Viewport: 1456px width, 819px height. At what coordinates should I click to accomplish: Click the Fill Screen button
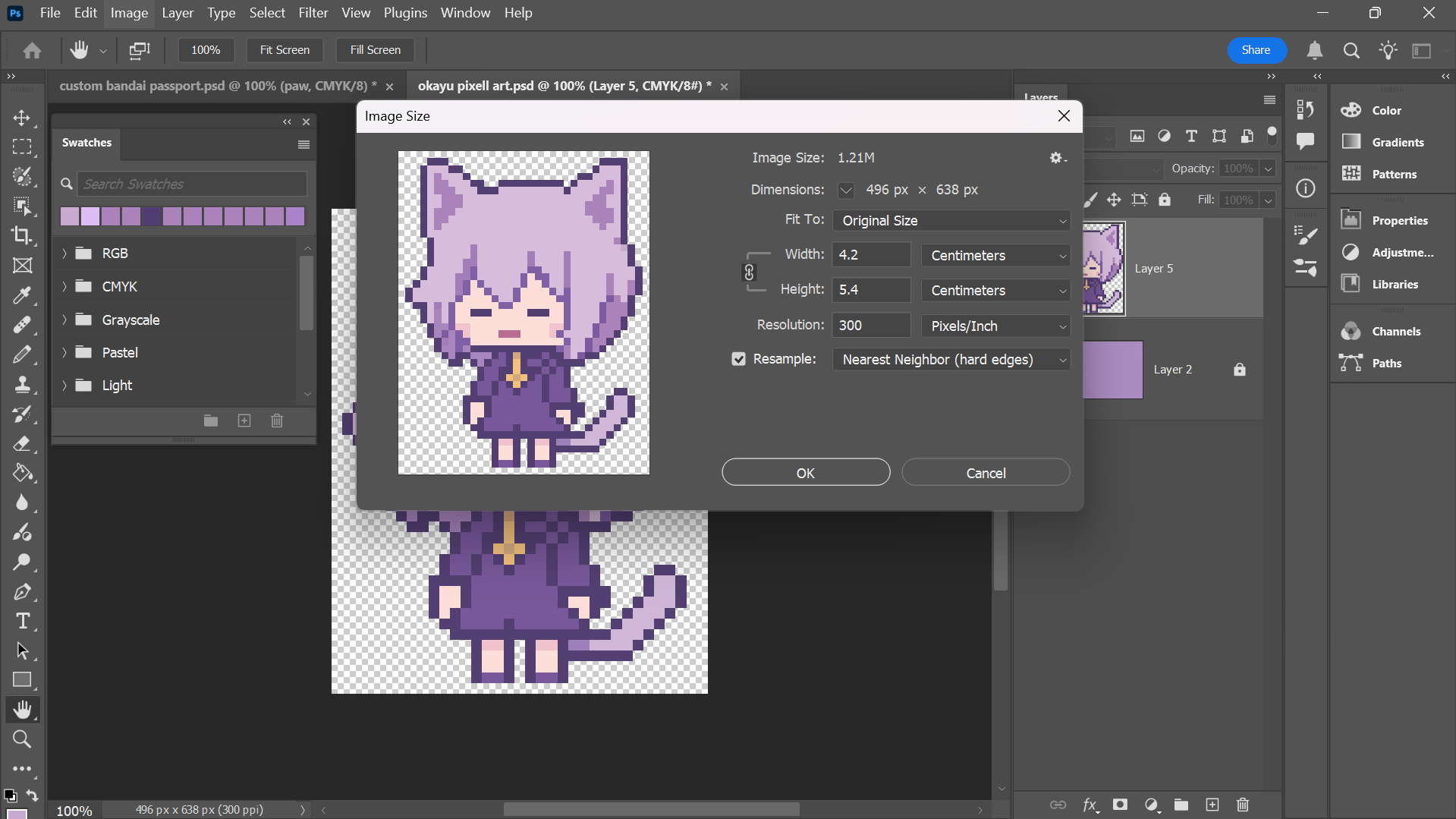pos(375,50)
